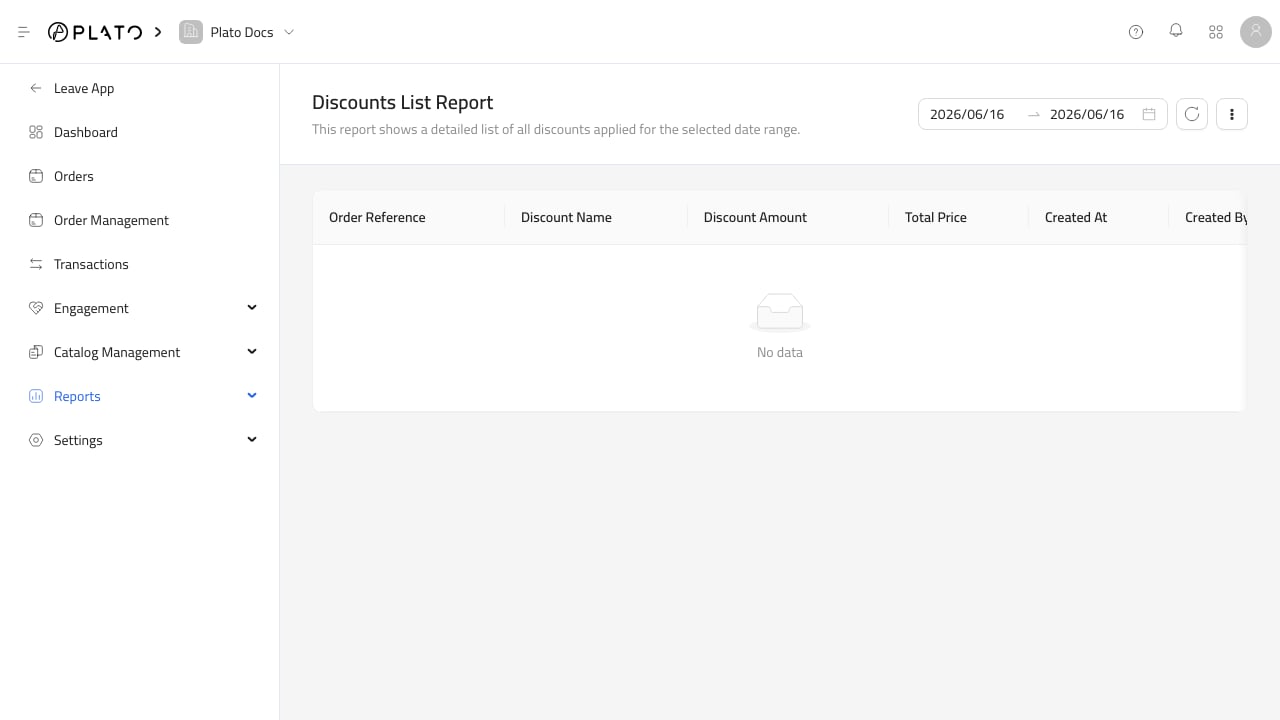1280x720 pixels.
Task: Open the user avatar menu
Action: [x=1256, y=32]
